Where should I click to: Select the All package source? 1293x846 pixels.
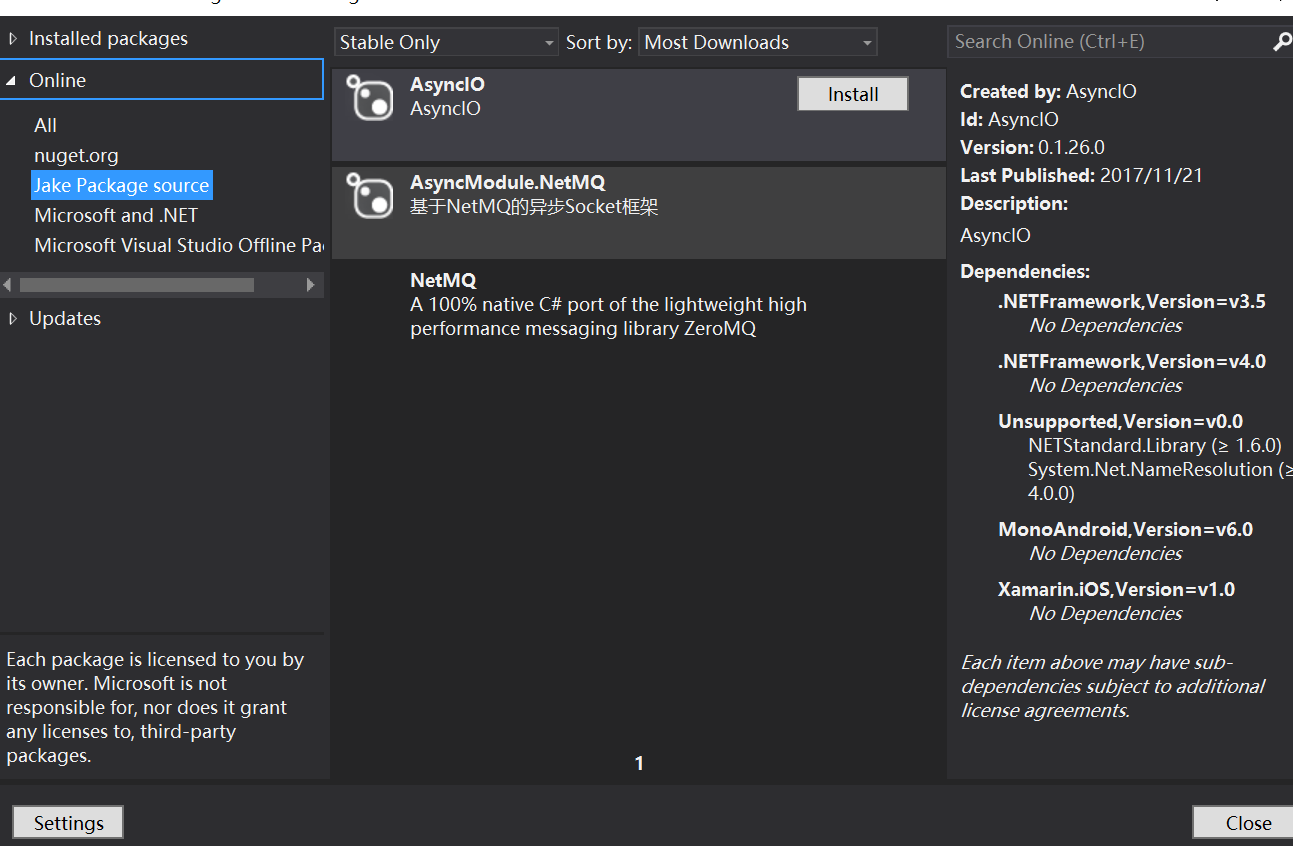pos(45,126)
